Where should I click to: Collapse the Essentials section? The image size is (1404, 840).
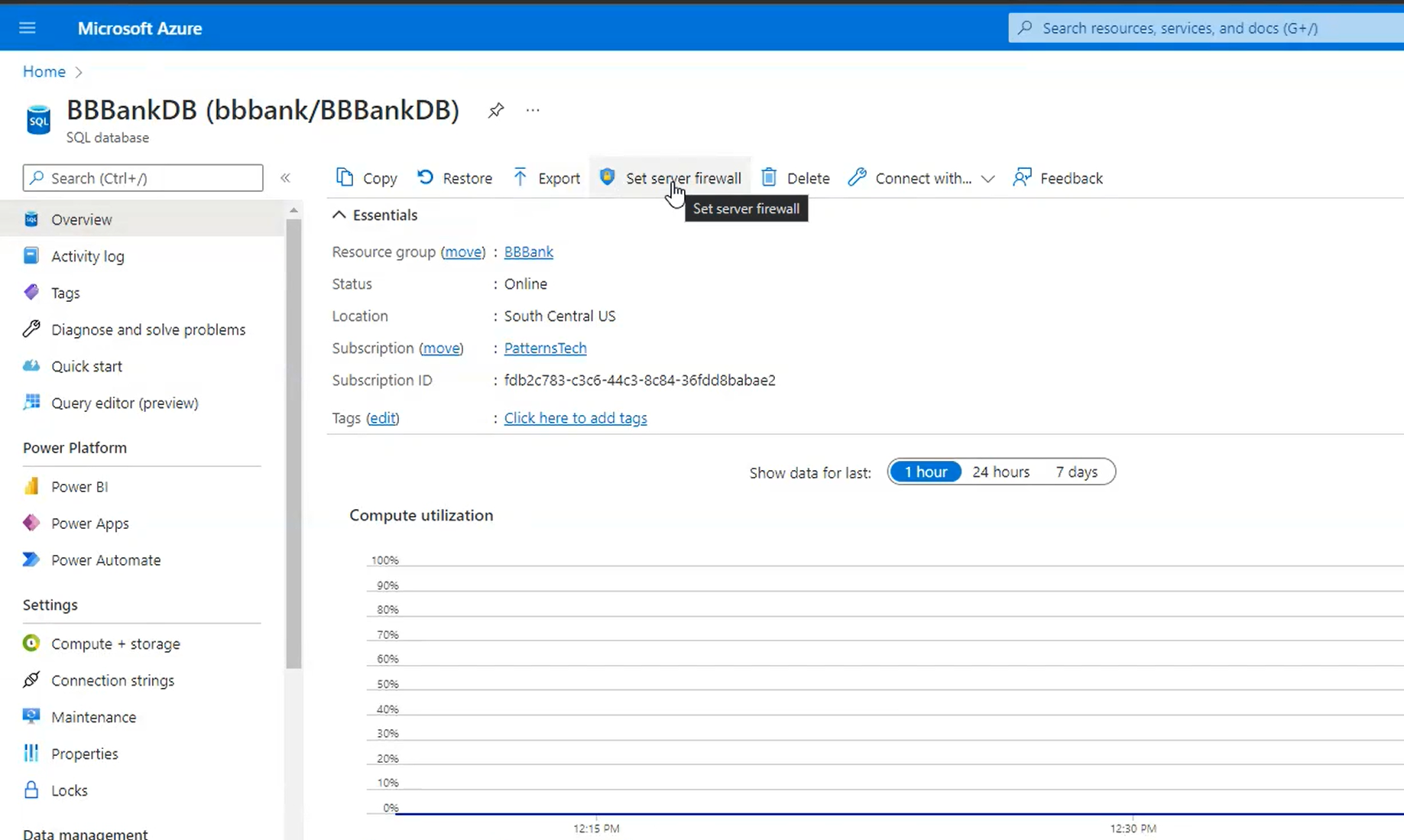coord(339,215)
